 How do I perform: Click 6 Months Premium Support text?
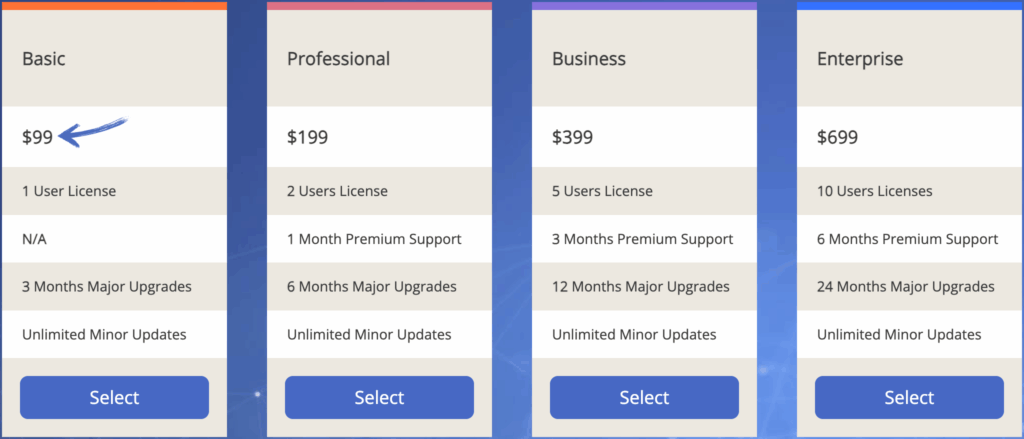pyautogui.click(x=907, y=239)
